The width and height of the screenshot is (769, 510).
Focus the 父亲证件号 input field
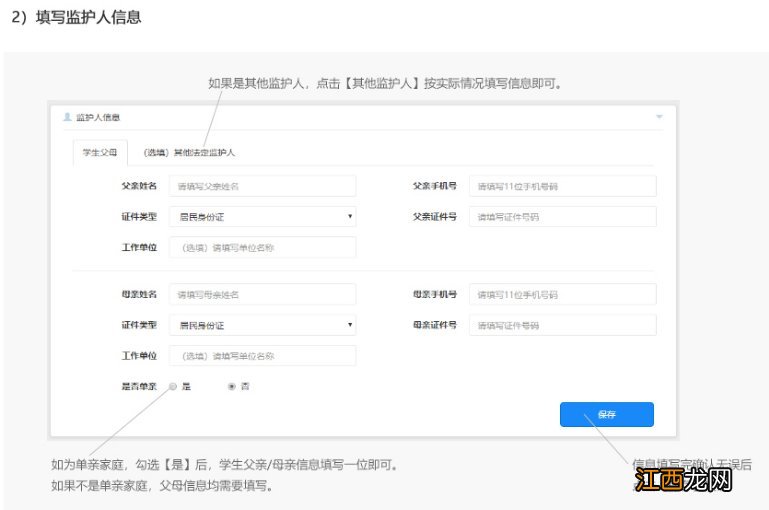pos(563,217)
